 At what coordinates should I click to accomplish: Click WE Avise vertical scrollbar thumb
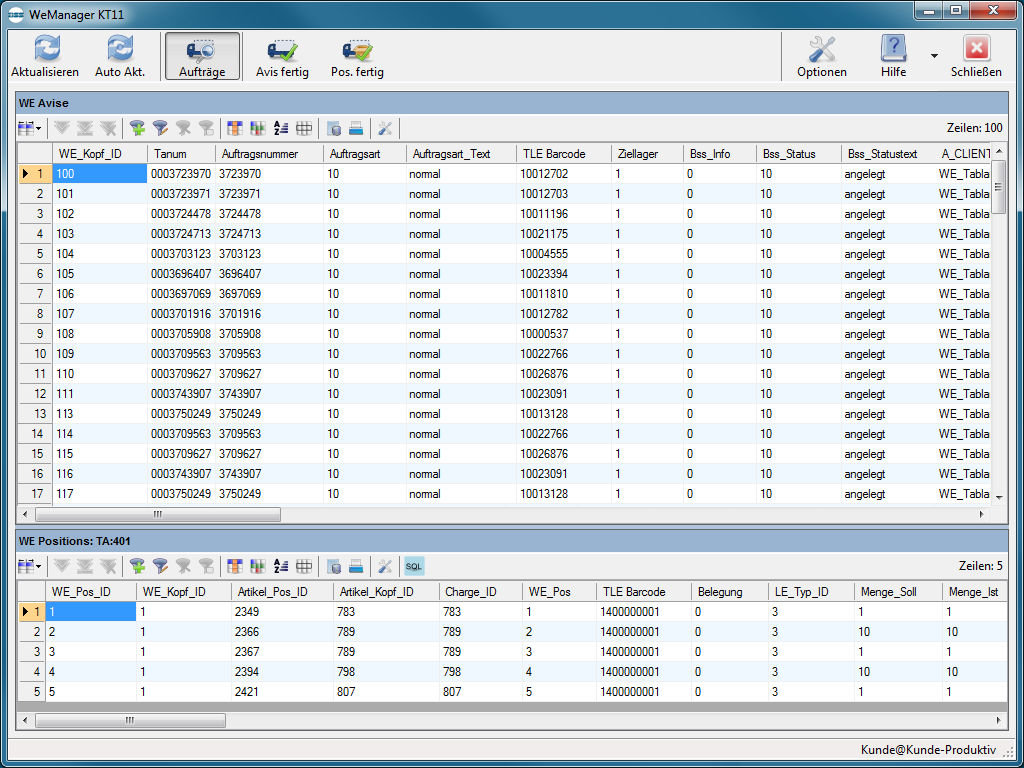[x=999, y=187]
